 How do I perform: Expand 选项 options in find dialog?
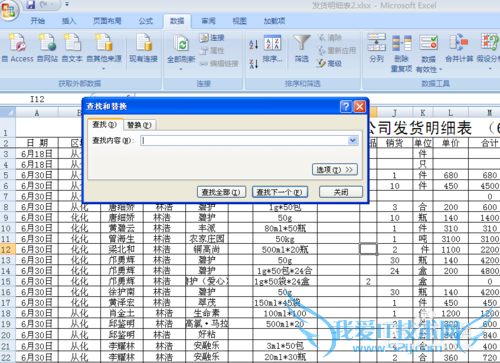335,170
